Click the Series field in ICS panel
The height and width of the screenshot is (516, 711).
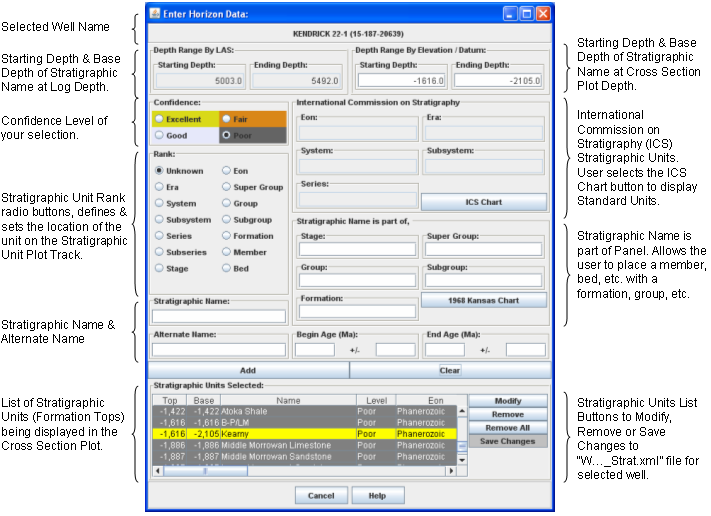358,200
